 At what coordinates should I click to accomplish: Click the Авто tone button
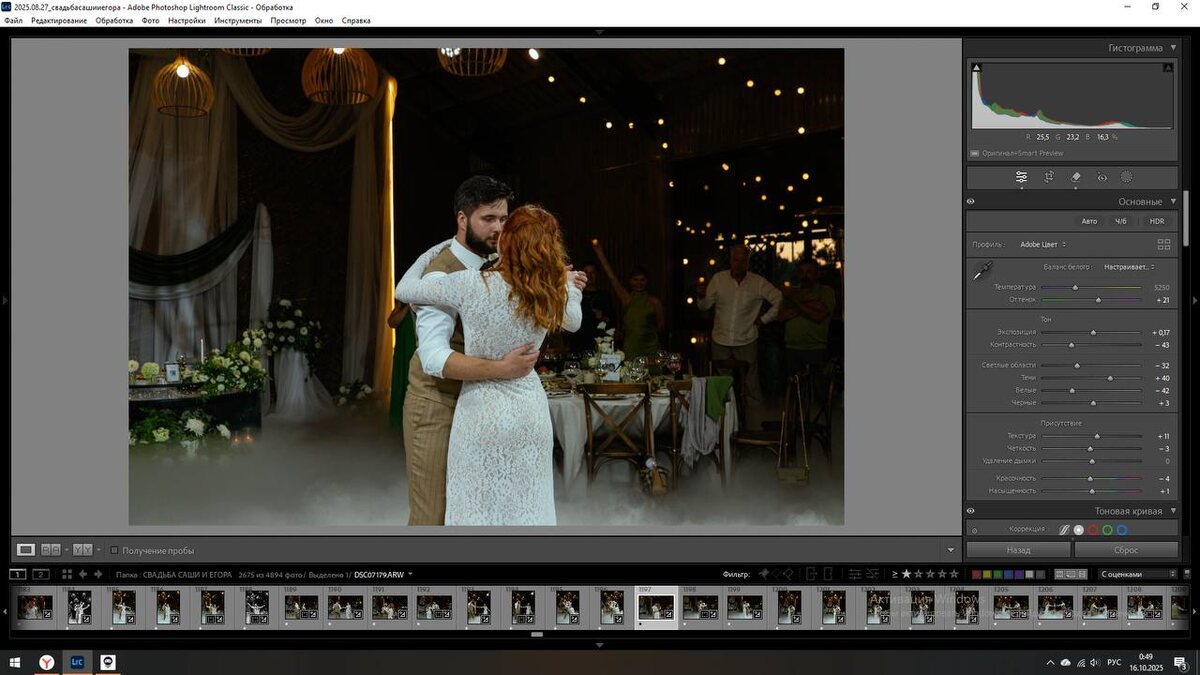1089,221
